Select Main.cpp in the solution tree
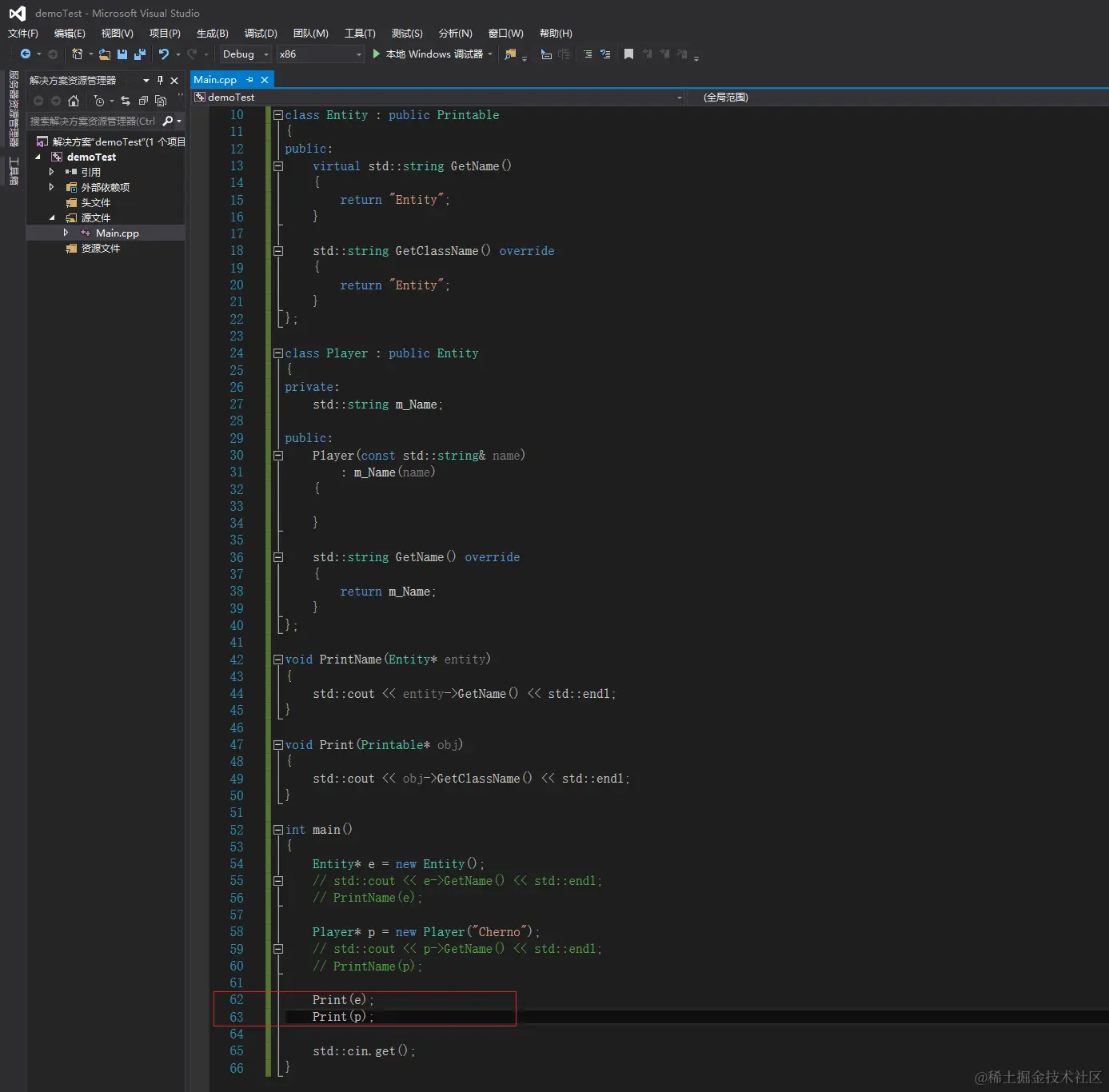The image size is (1109, 1092). click(x=117, y=233)
